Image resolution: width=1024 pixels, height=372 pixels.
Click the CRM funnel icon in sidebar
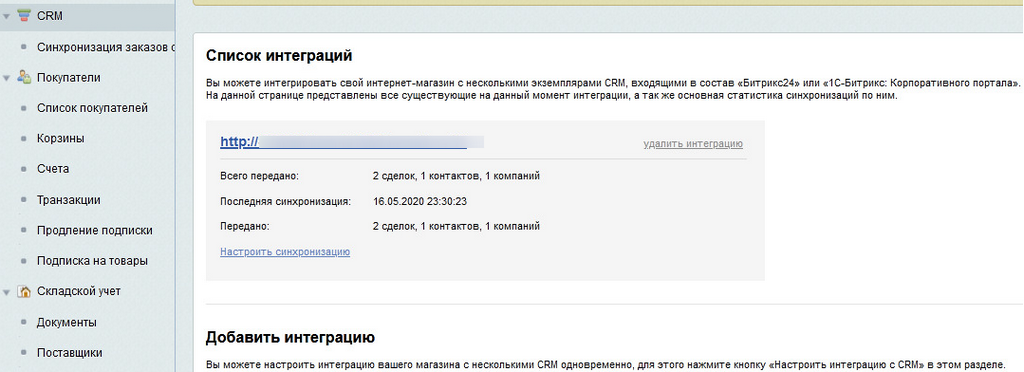(24, 16)
